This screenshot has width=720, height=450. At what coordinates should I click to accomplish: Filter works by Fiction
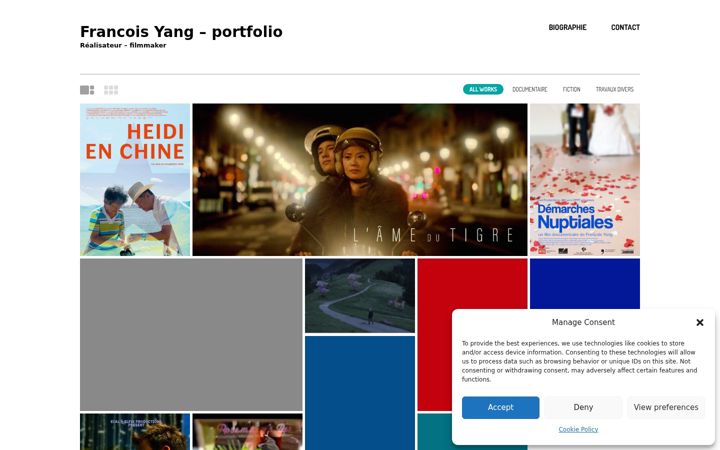click(572, 90)
